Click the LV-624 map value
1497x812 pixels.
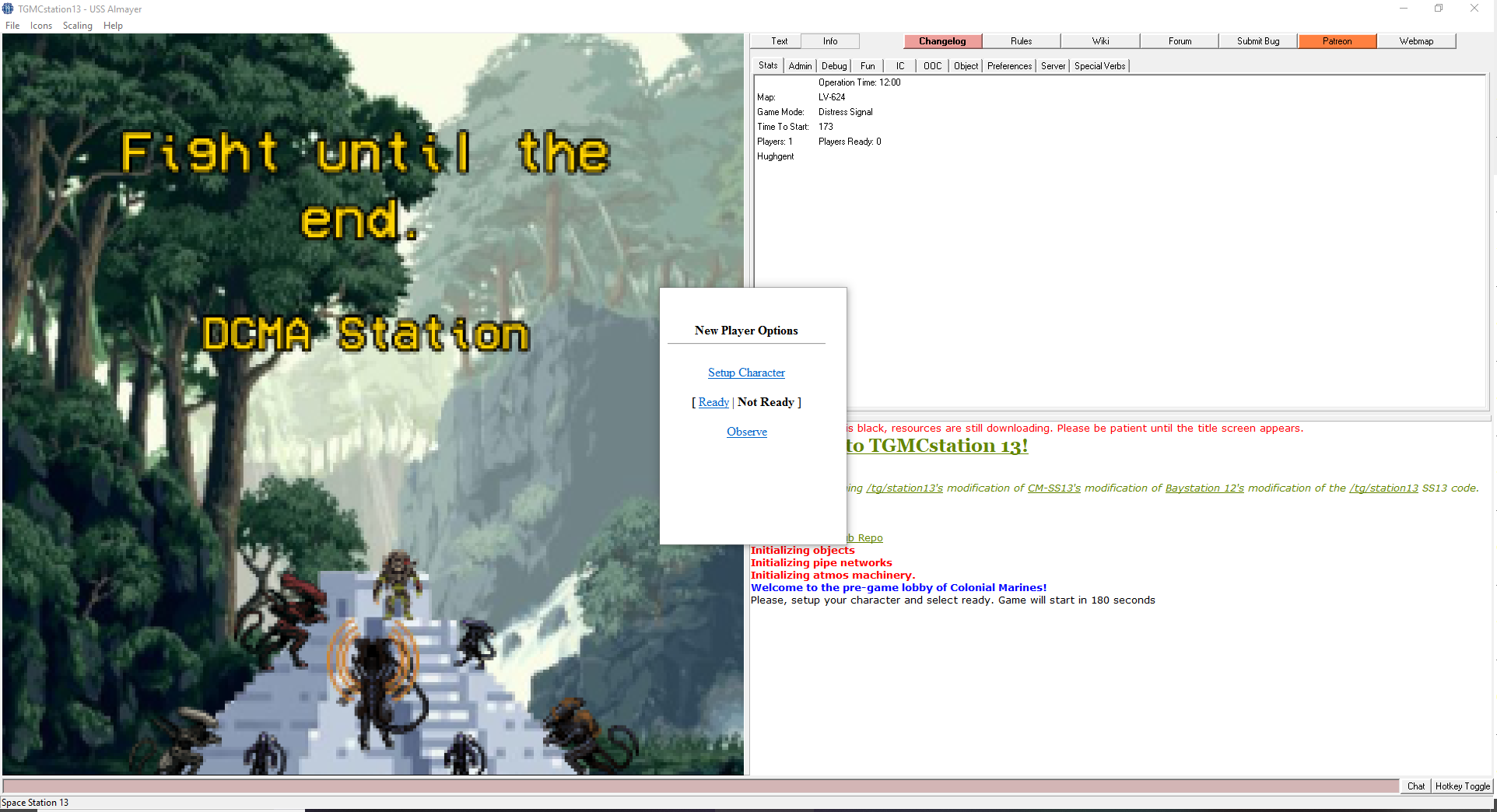click(x=832, y=97)
